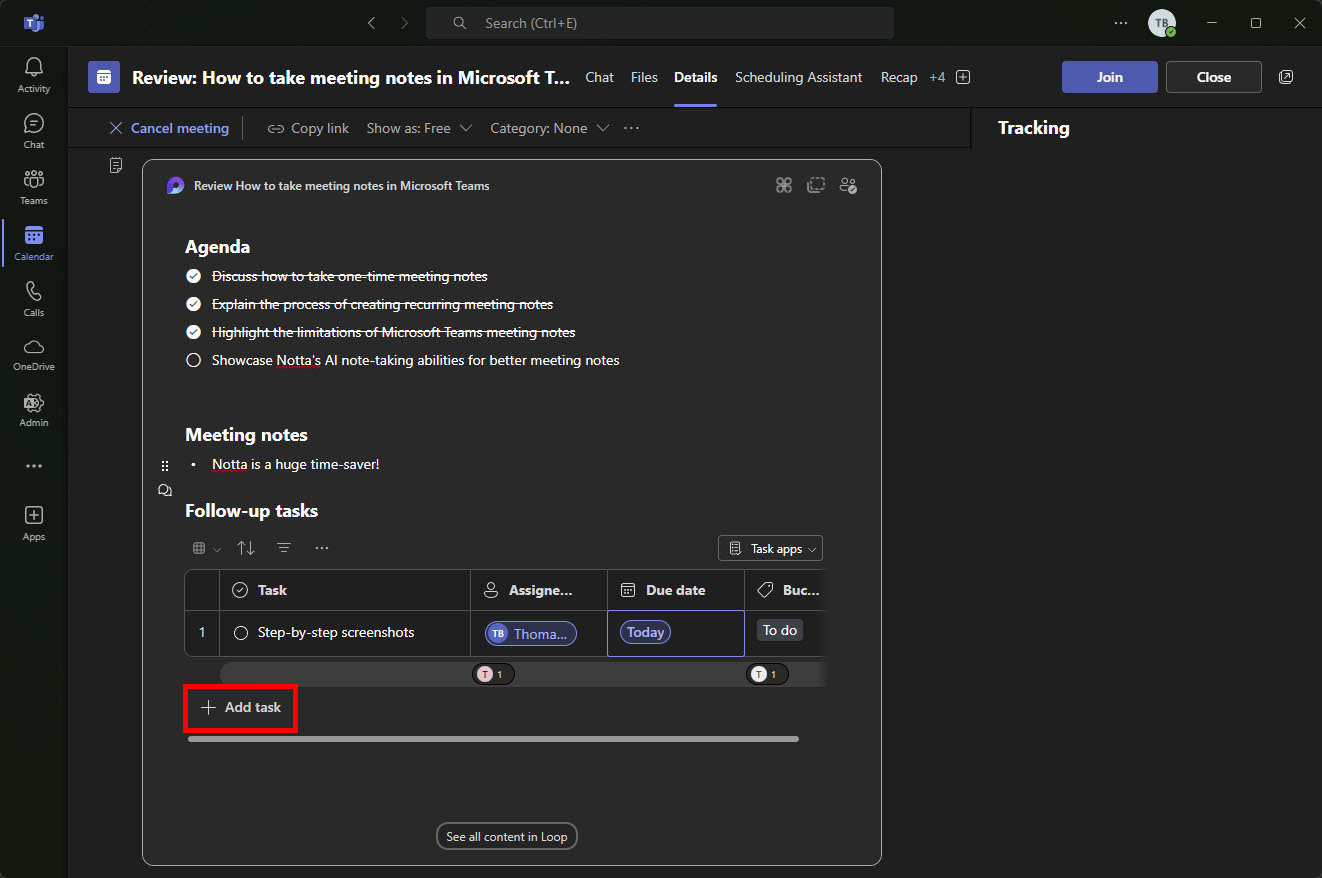Filter the task list
The image size is (1322, 878).
point(284,548)
